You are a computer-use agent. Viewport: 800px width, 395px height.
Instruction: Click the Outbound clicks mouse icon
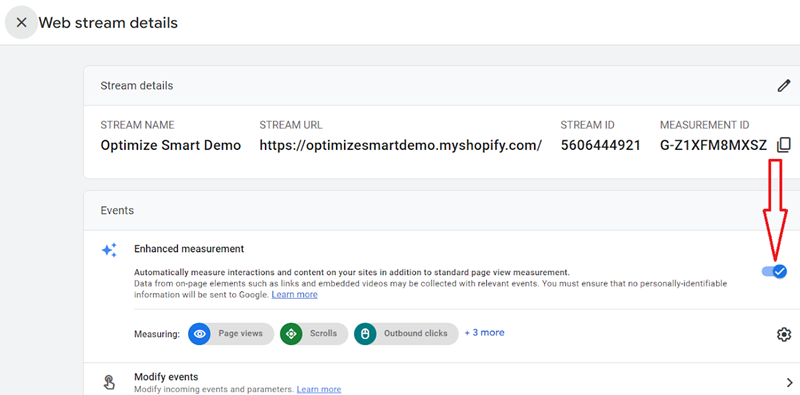[x=365, y=334]
